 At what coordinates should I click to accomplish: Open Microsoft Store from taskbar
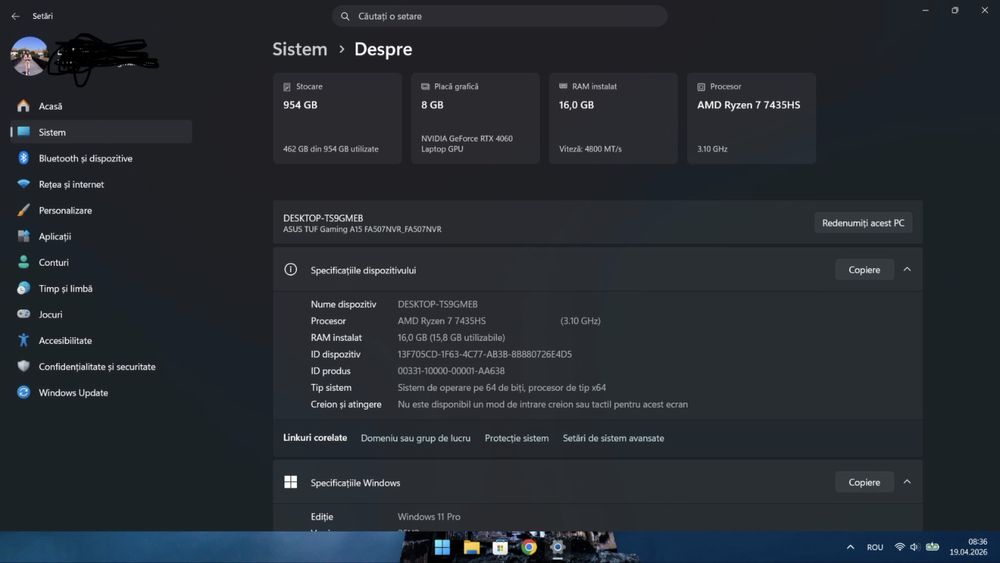pyautogui.click(x=500, y=547)
